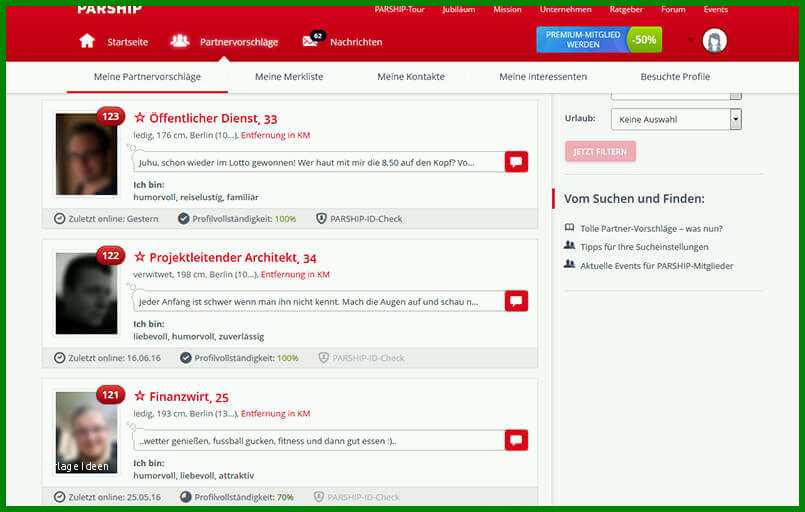Switch to Meine Partnervorschläge tab
The width and height of the screenshot is (805, 512).
click(147, 77)
